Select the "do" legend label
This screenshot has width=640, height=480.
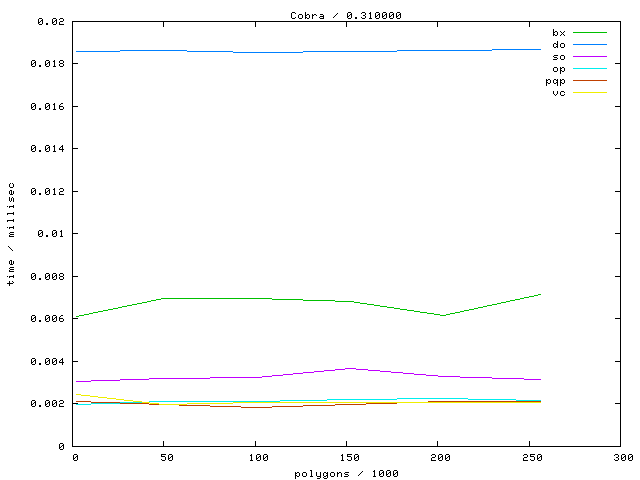click(558, 45)
